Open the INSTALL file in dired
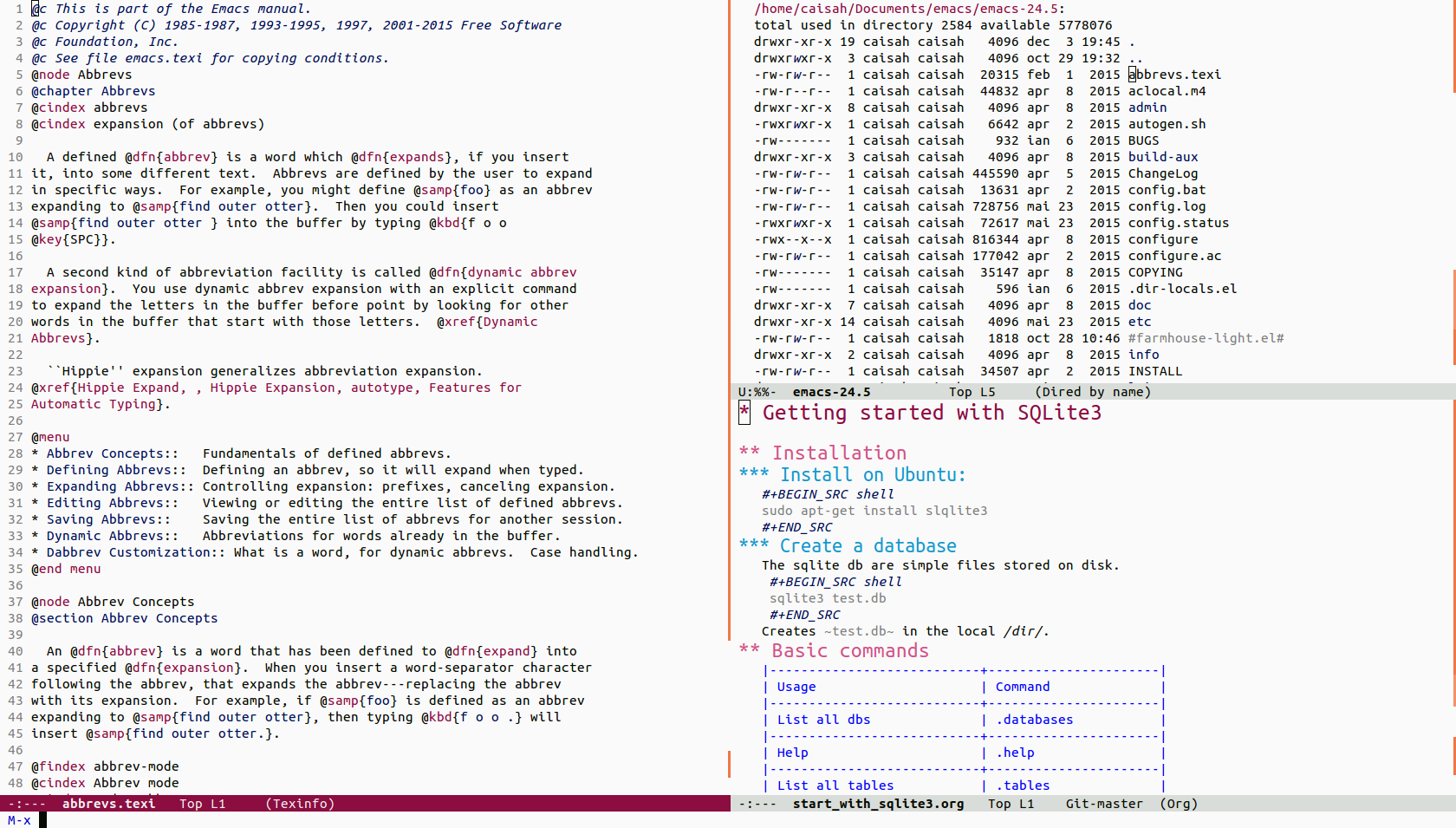This screenshot has height=828, width=1456. click(x=1155, y=371)
